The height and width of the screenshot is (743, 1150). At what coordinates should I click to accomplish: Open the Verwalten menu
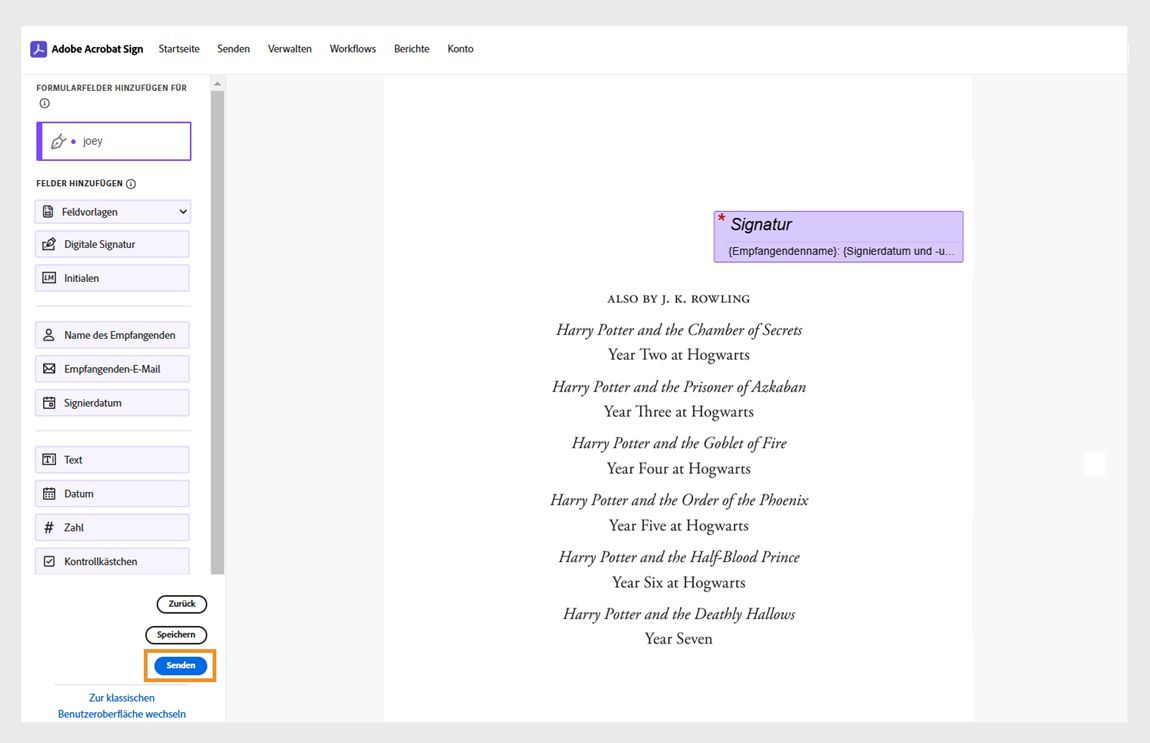click(x=290, y=49)
